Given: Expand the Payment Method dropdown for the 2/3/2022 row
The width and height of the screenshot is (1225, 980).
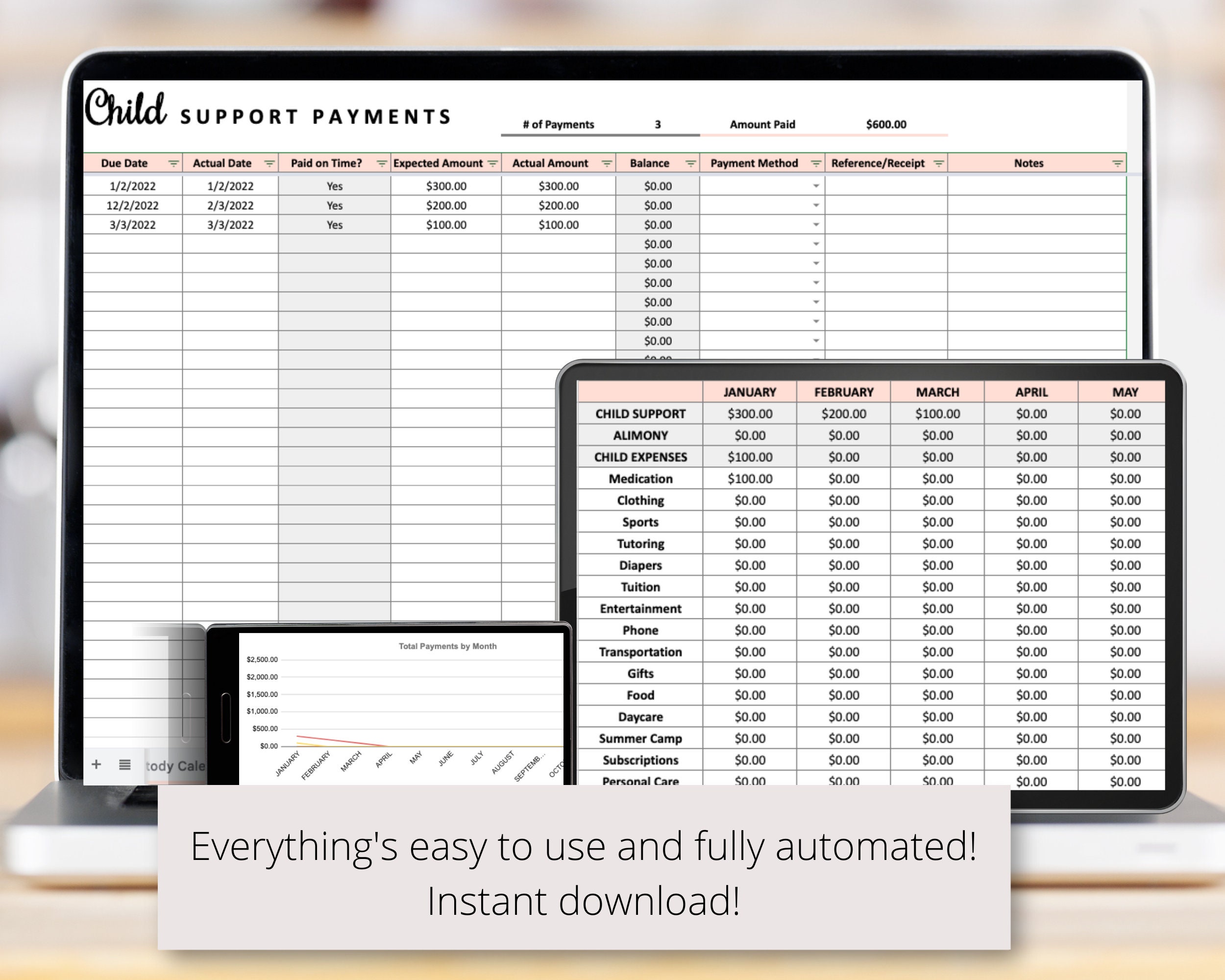Looking at the screenshot, I should (816, 206).
